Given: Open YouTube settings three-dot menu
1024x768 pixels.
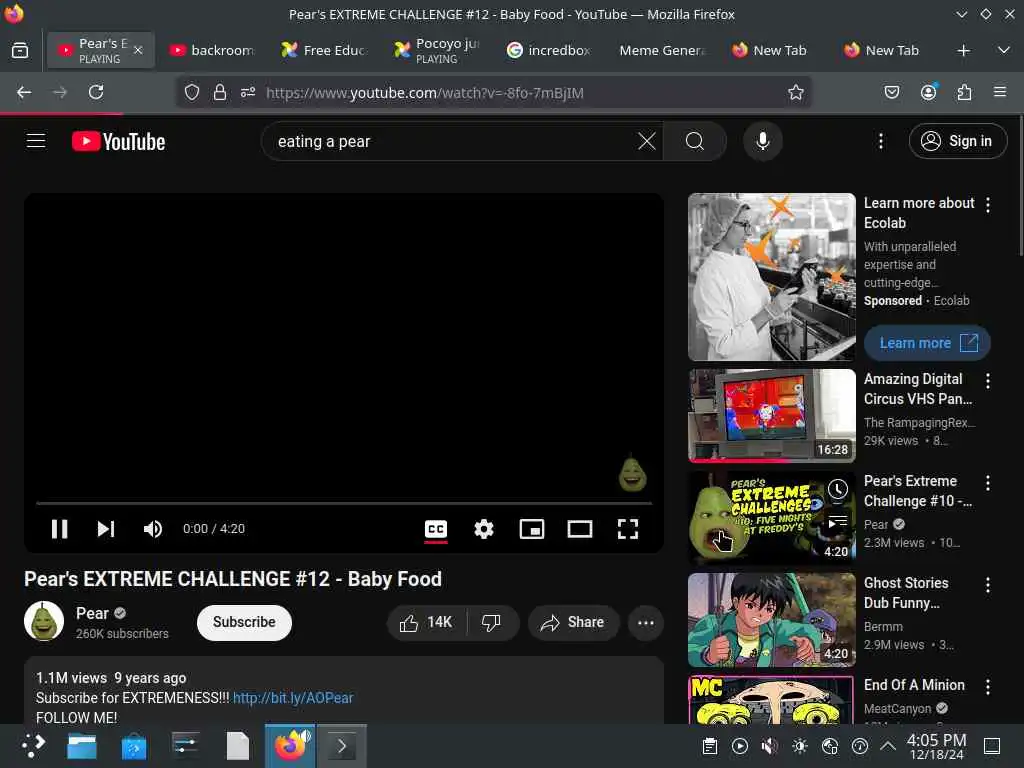Looking at the screenshot, I should (x=880, y=141).
